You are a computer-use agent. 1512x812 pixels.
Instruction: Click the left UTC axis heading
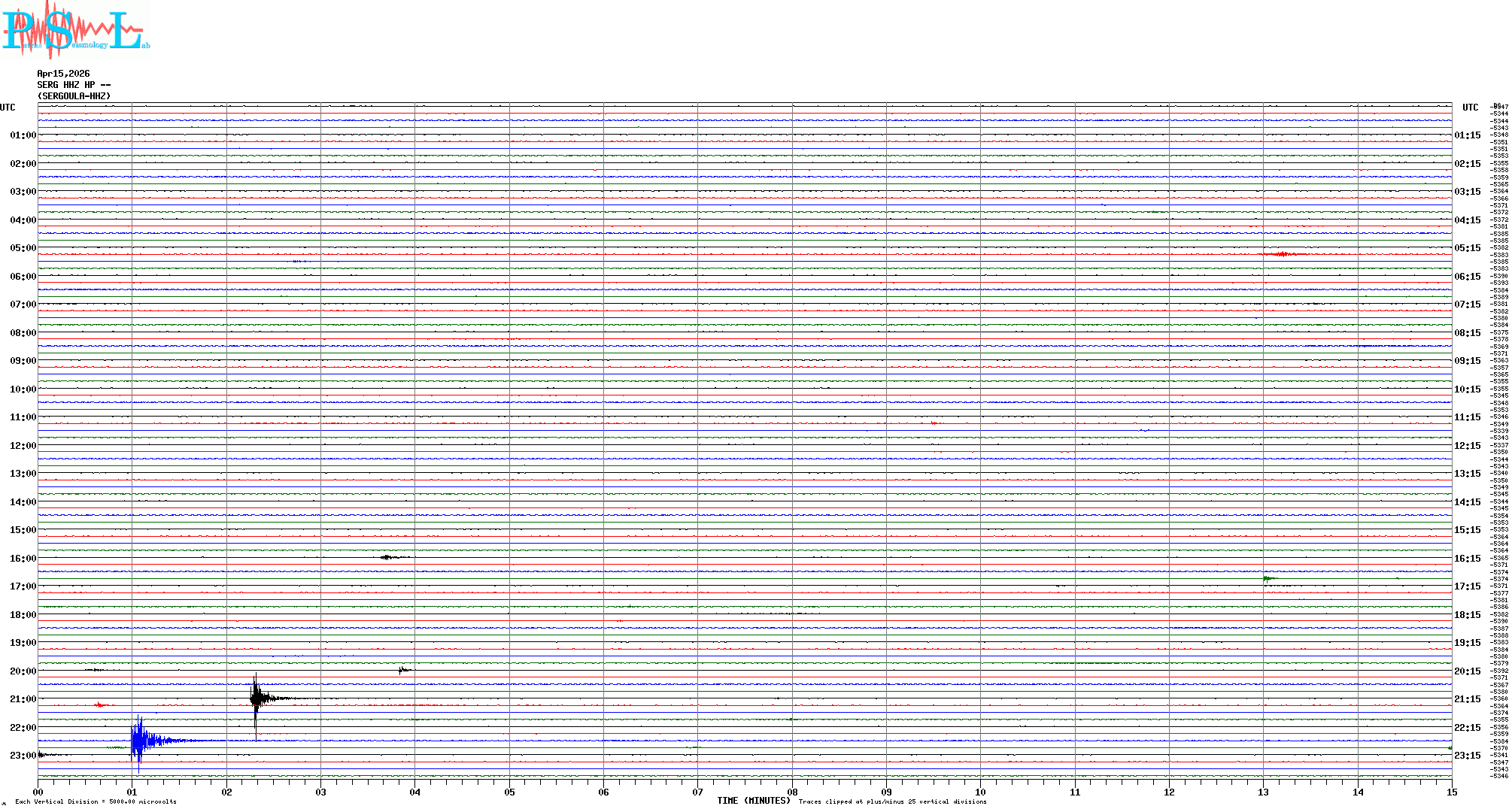coord(8,108)
